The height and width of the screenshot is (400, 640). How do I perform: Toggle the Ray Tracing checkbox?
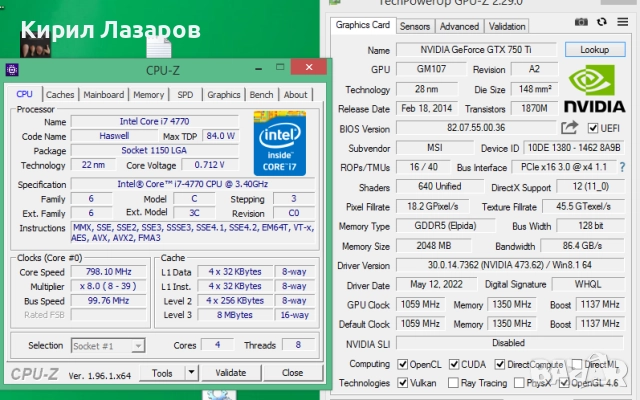[x=453, y=382]
